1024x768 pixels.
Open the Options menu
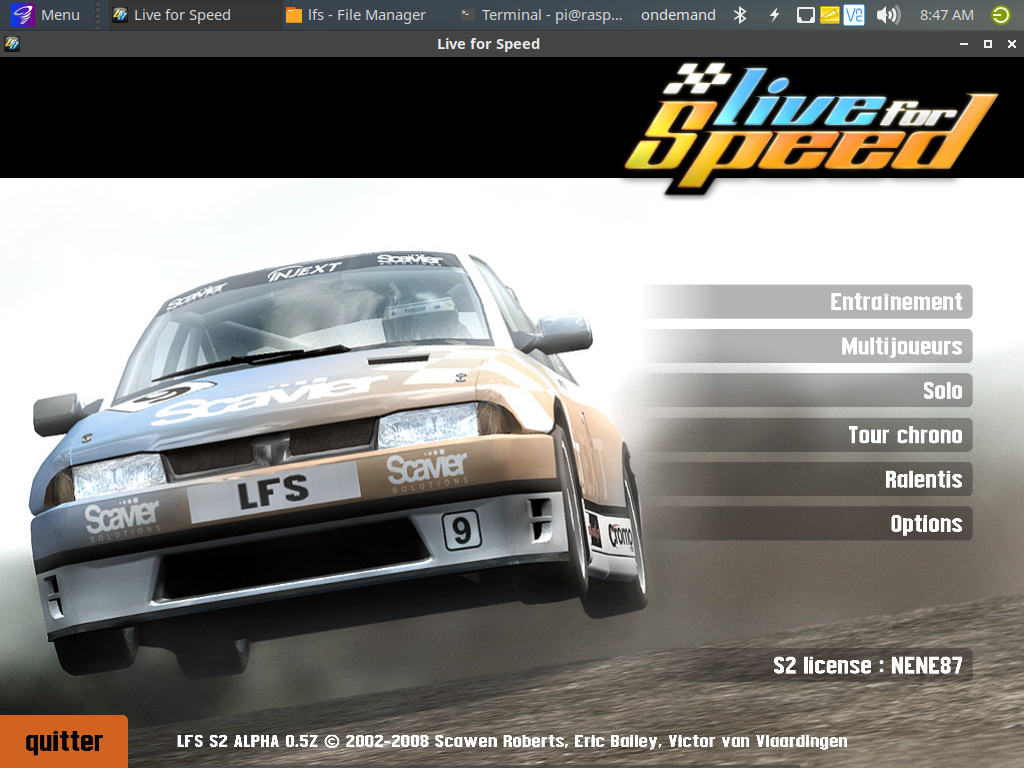tap(808, 524)
